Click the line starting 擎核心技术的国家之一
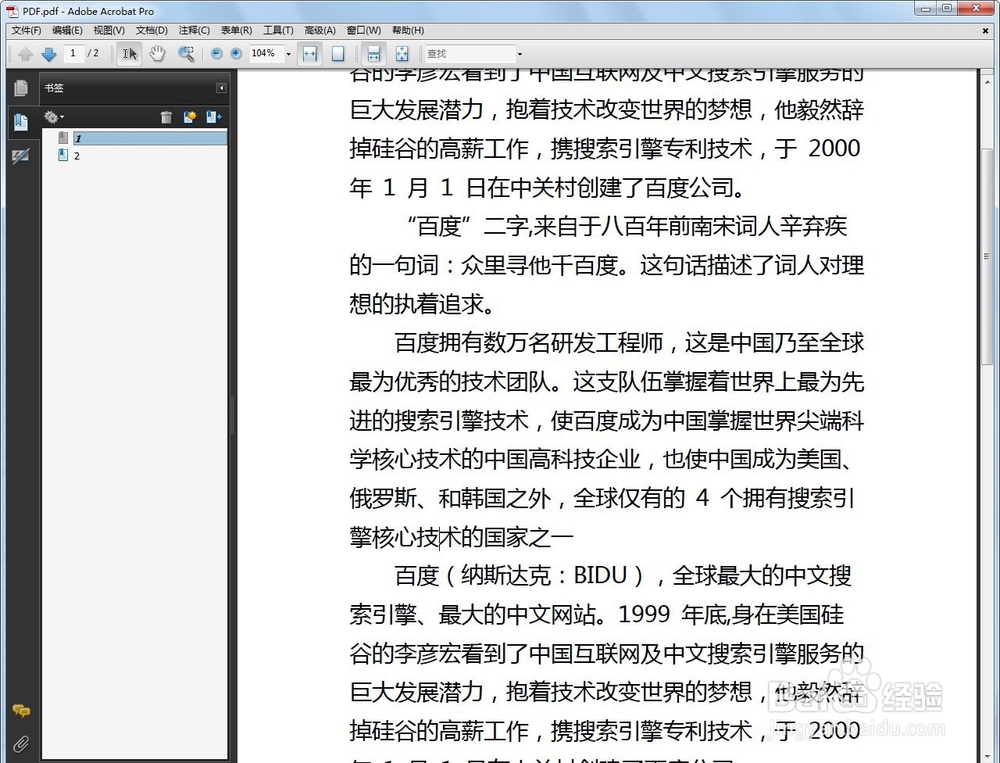The height and width of the screenshot is (763, 1000). click(462, 537)
